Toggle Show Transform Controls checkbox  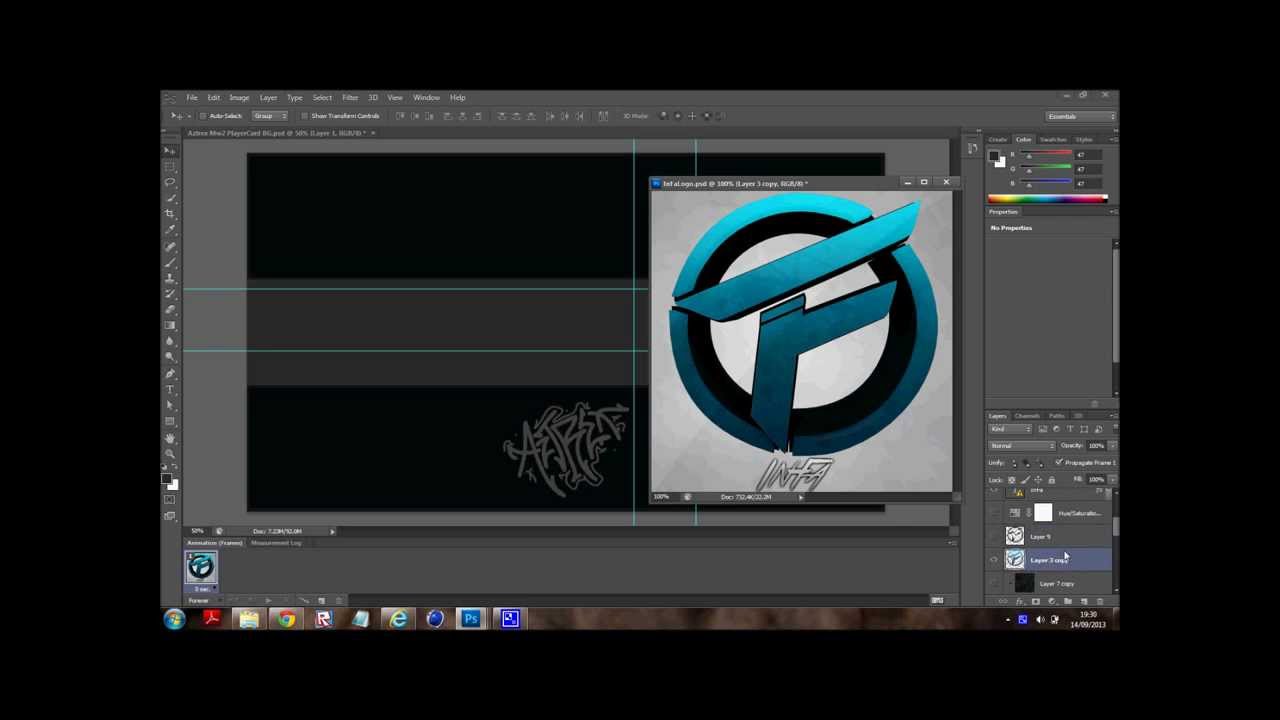(x=304, y=116)
